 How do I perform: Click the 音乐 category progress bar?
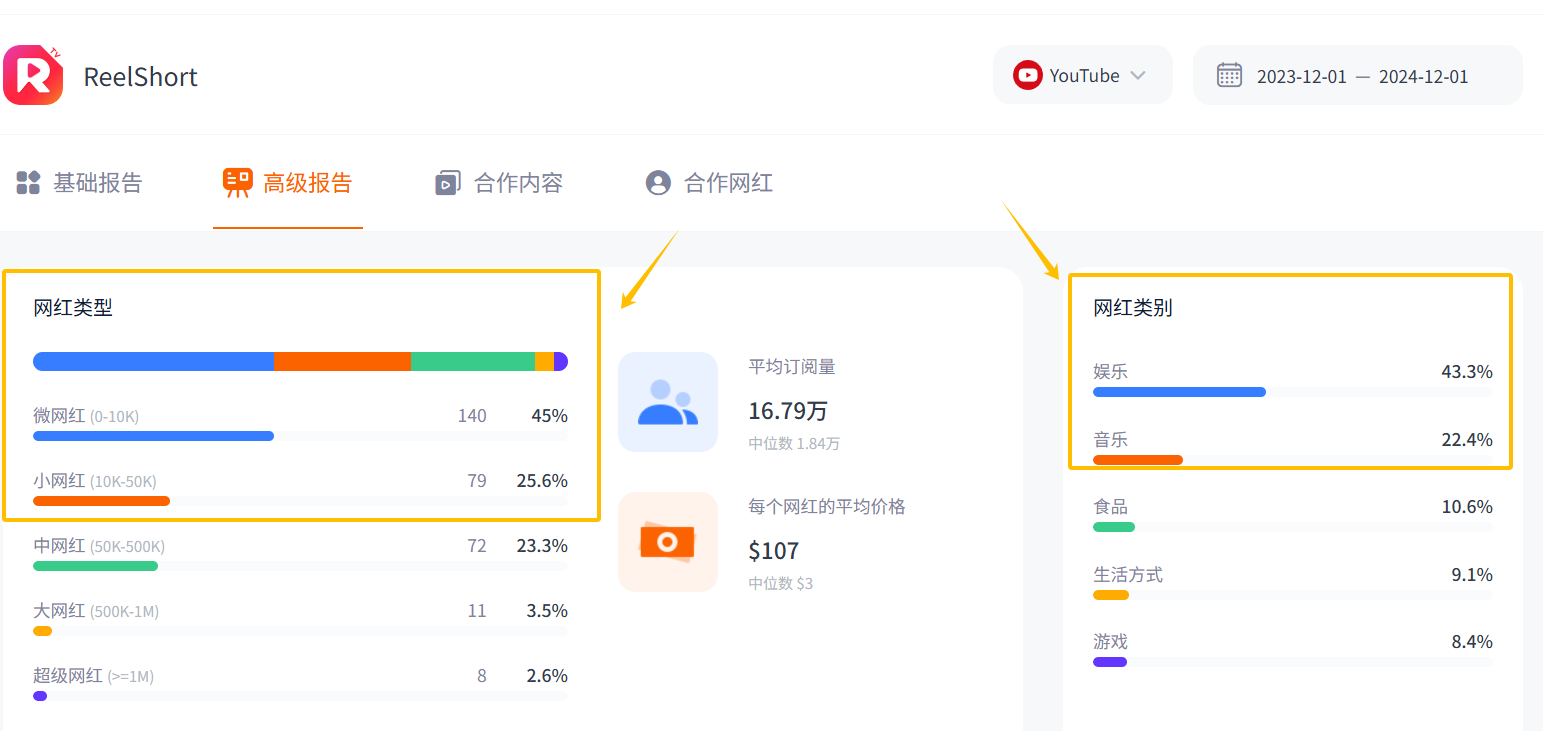tap(1137, 459)
